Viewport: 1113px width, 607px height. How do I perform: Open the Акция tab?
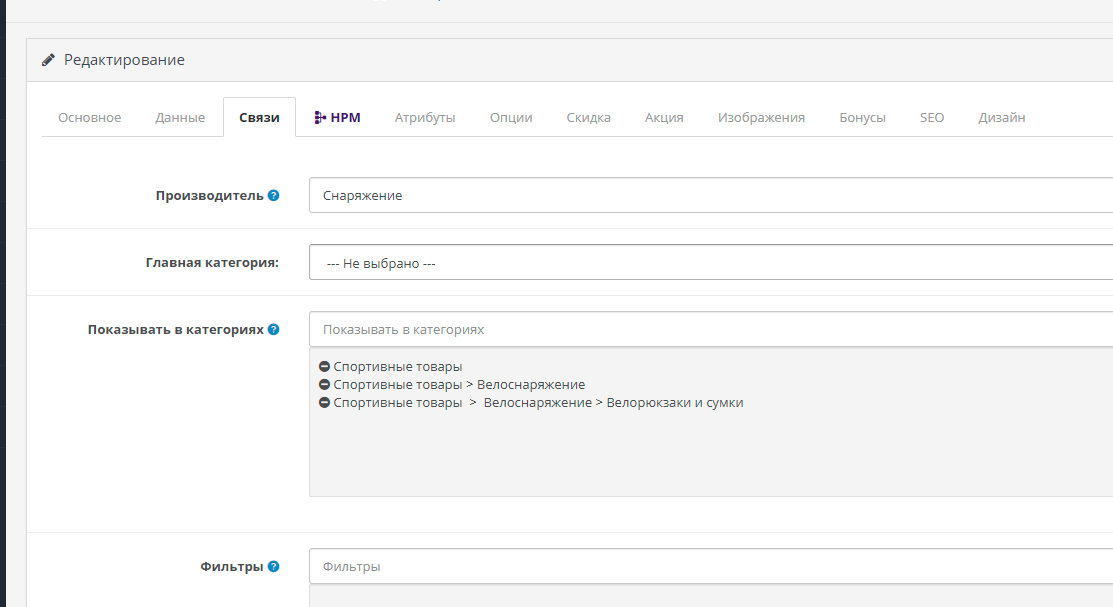click(663, 117)
